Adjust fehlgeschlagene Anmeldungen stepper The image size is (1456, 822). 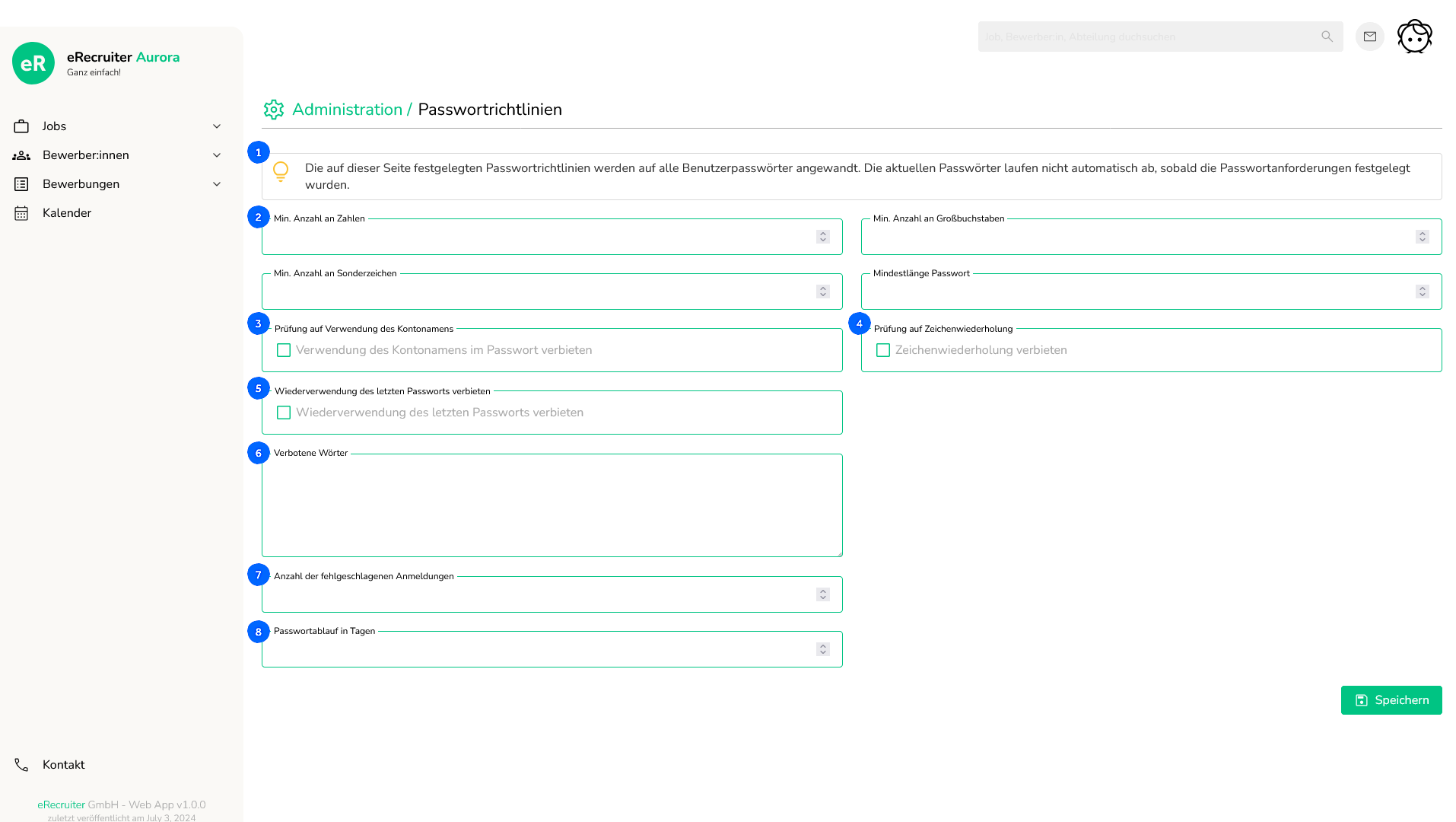[x=823, y=594]
